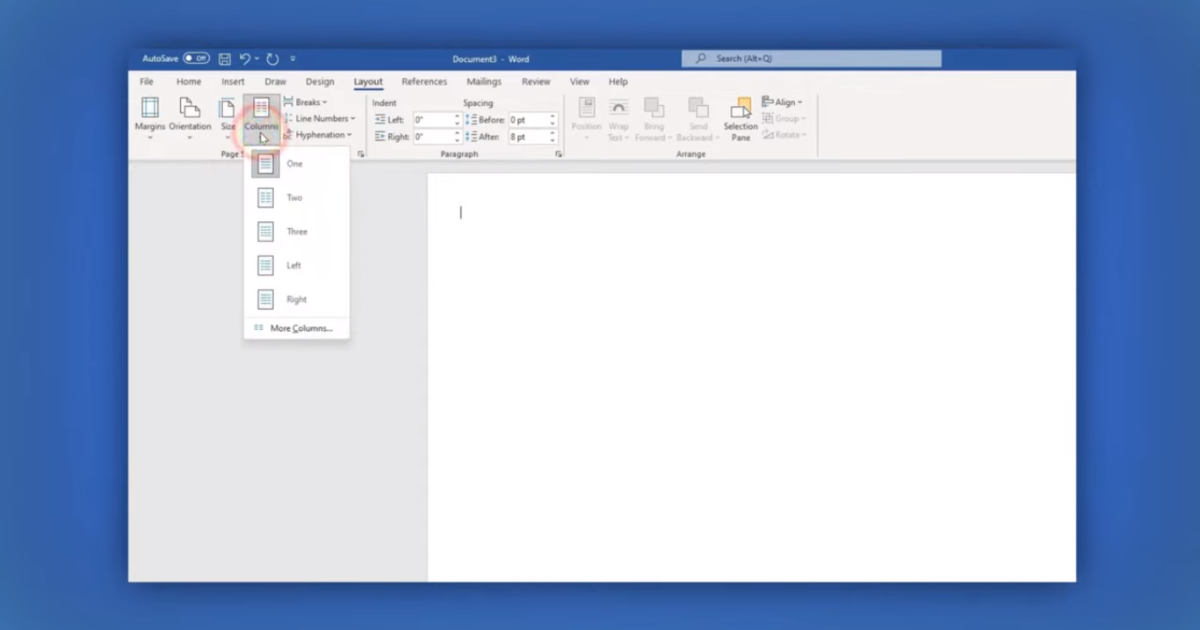
Task: Click the Spacing Before icon
Action: point(472,120)
